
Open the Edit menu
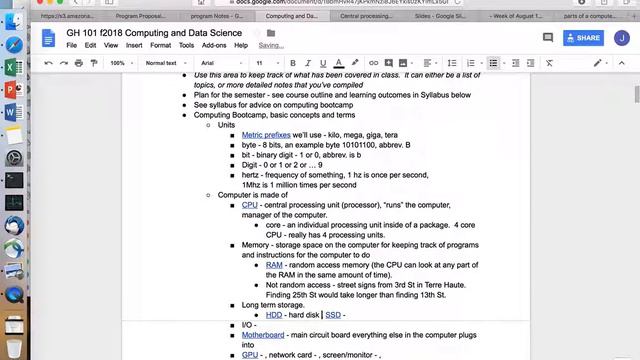90,45
